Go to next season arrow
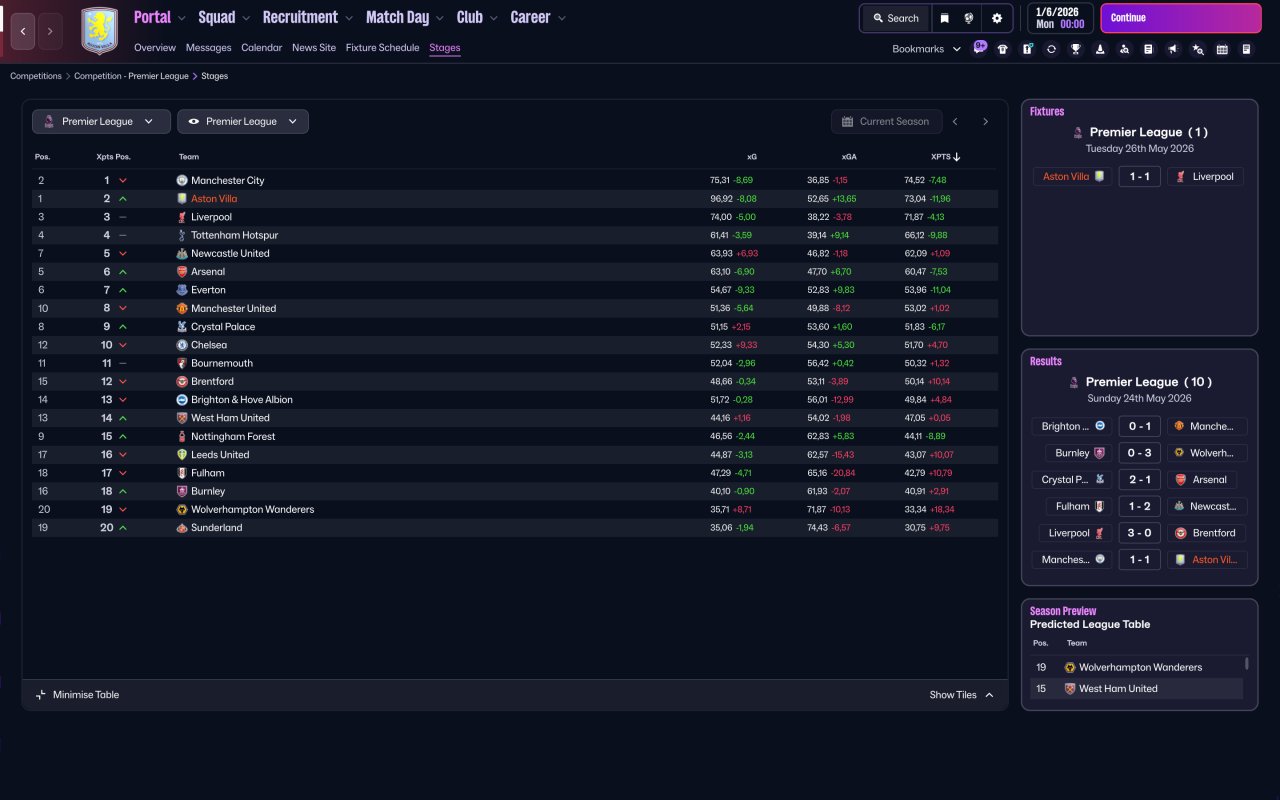The width and height of the screenshot is (1280, 800). [985, 121]
